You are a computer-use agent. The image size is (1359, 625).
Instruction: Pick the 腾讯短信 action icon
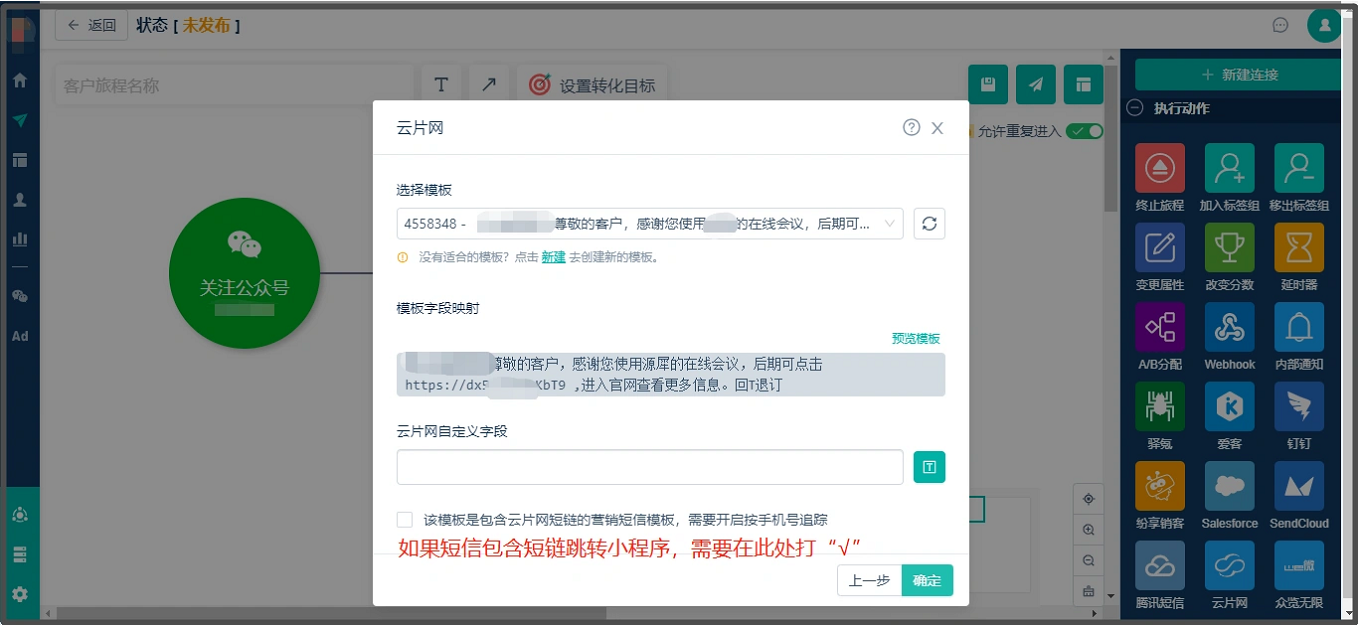click(x=1160, y=566)
